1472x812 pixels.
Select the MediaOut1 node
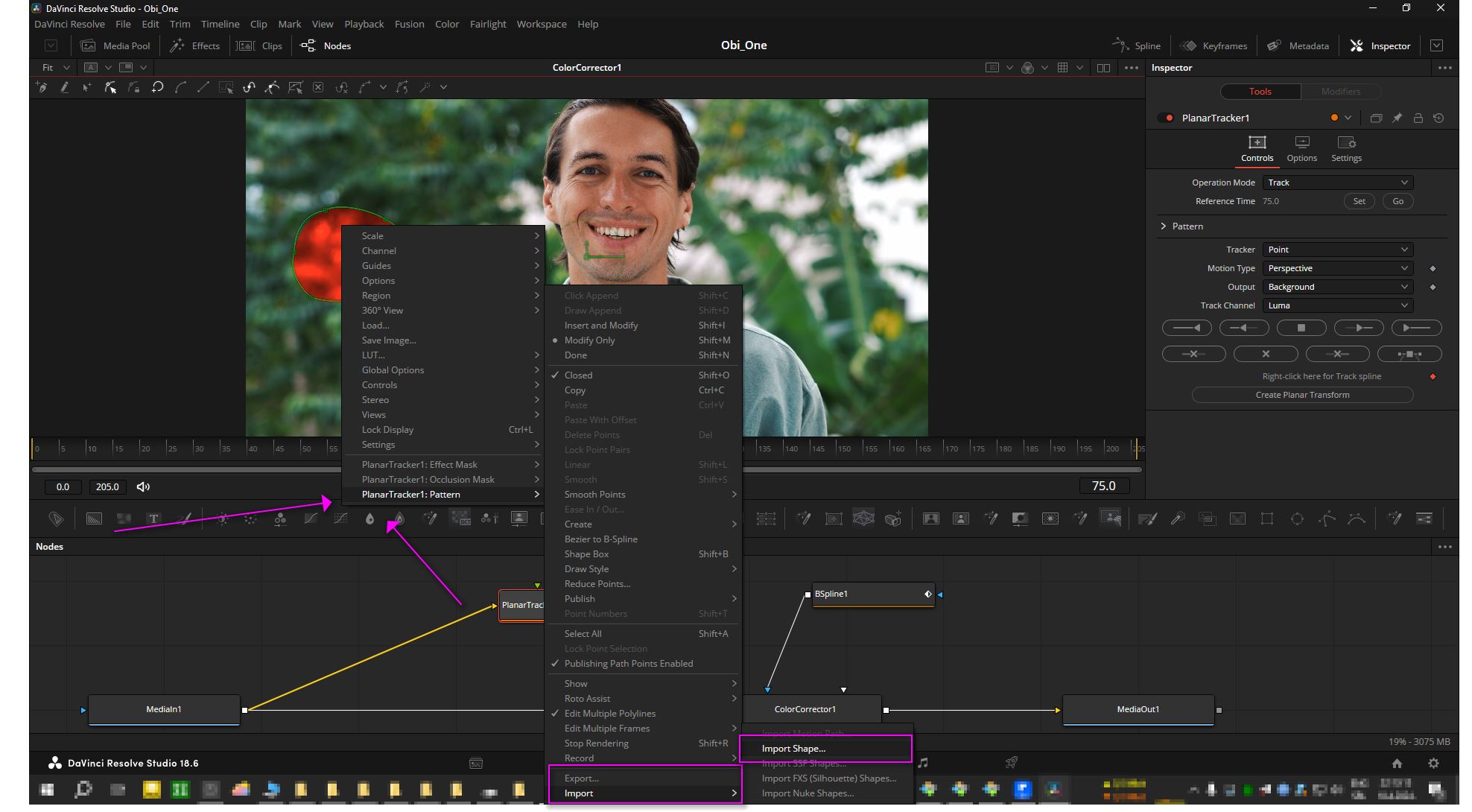pos(1138,709)
